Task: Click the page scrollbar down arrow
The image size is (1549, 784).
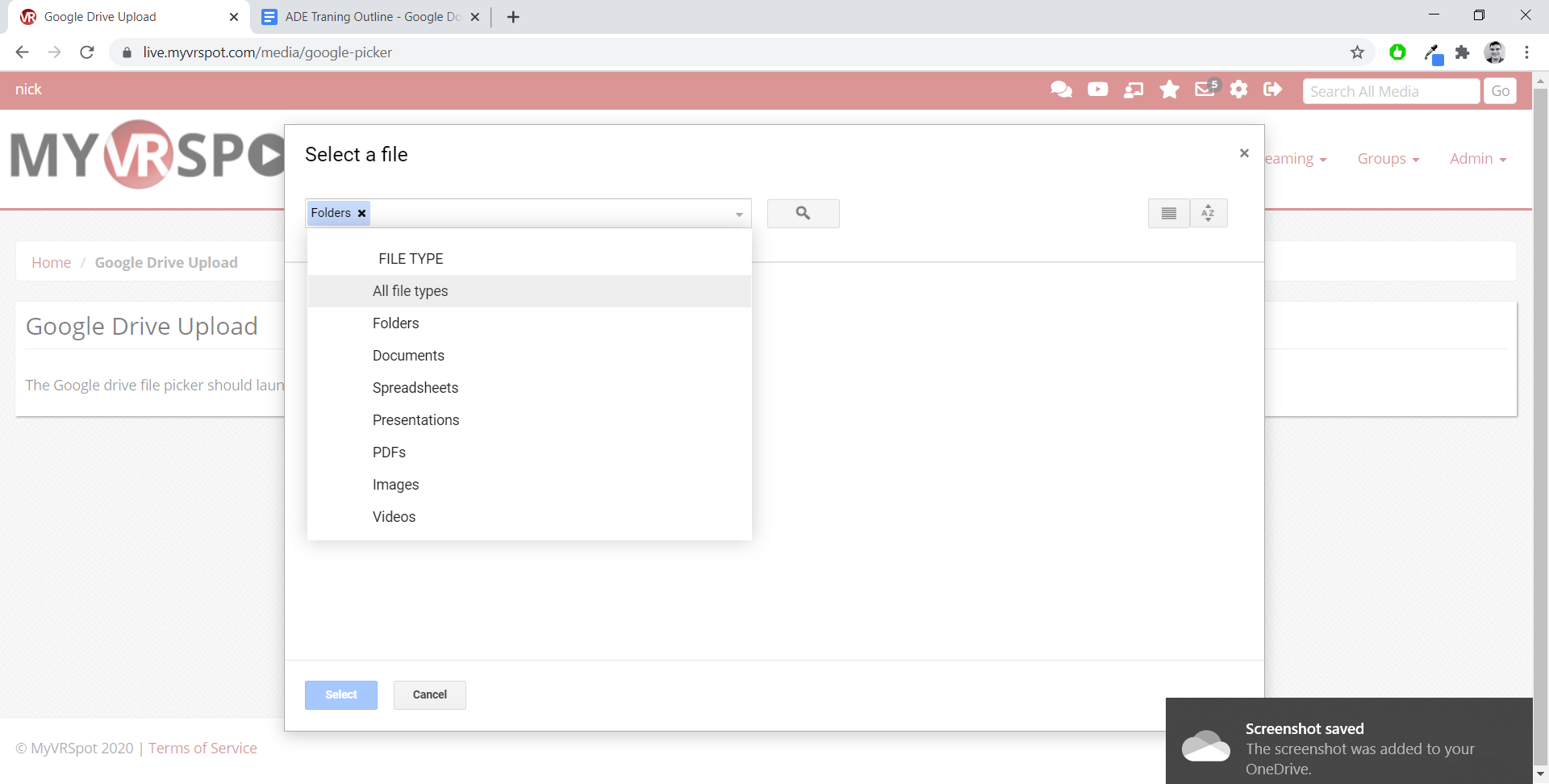Action: tap(1540, 774)
